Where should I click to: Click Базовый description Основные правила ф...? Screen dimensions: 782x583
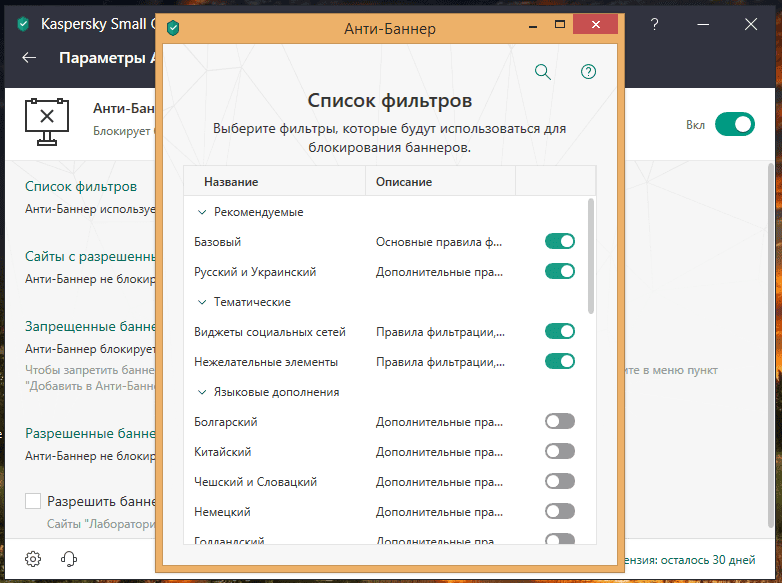point(439,242)
